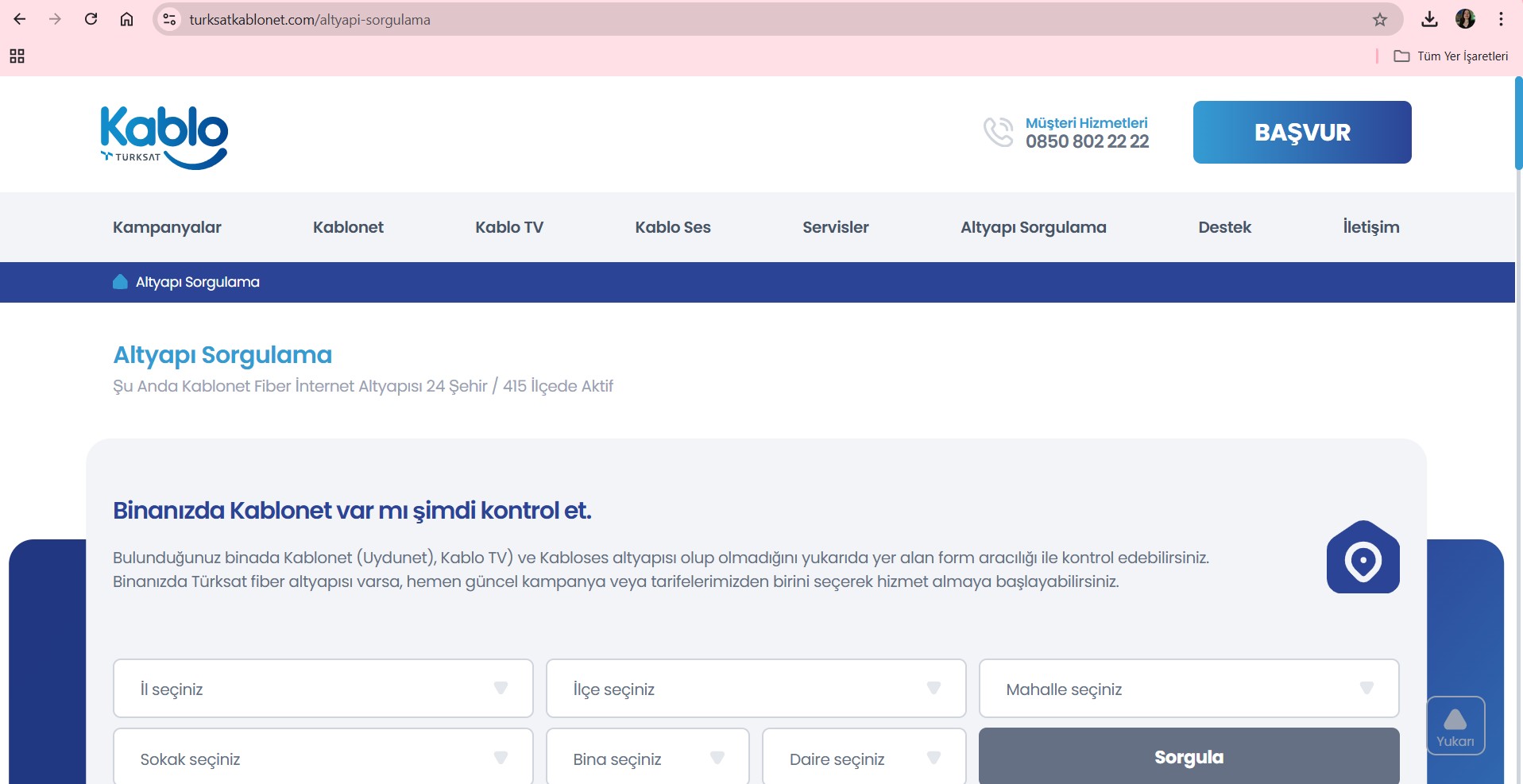Click the home icon in the breadcrumb bar
Screen dimensions: 1523x784
click(x=120, y=282)
